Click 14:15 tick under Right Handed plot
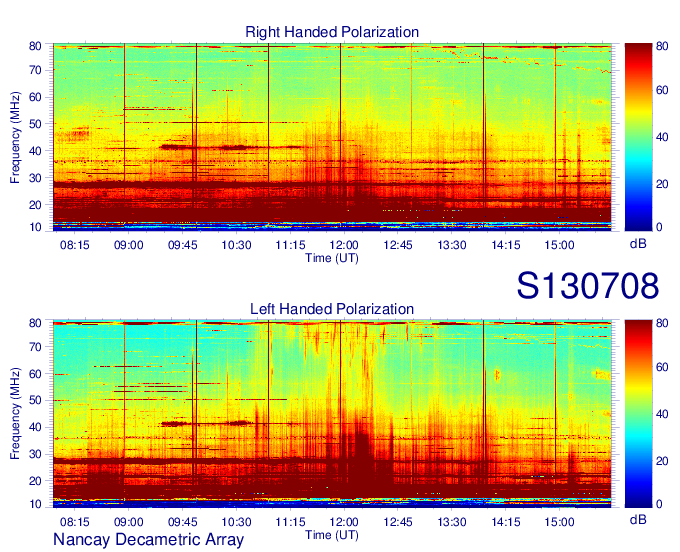680x552 pixels. point(506,245)
